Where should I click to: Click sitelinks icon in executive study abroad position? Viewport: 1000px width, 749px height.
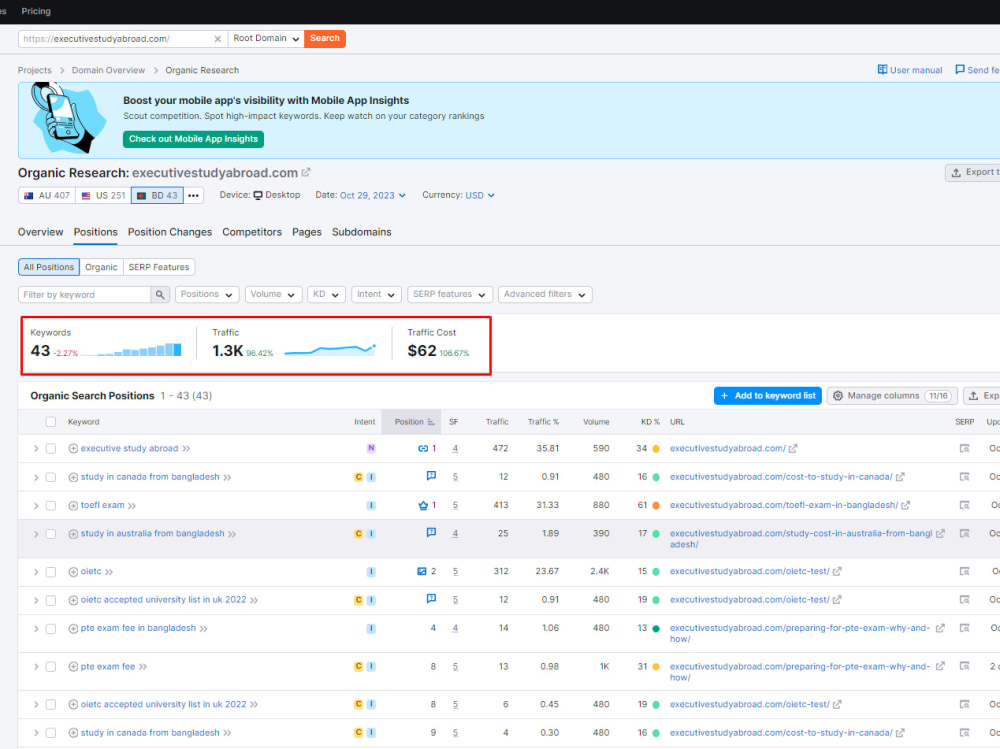[423, 449]
